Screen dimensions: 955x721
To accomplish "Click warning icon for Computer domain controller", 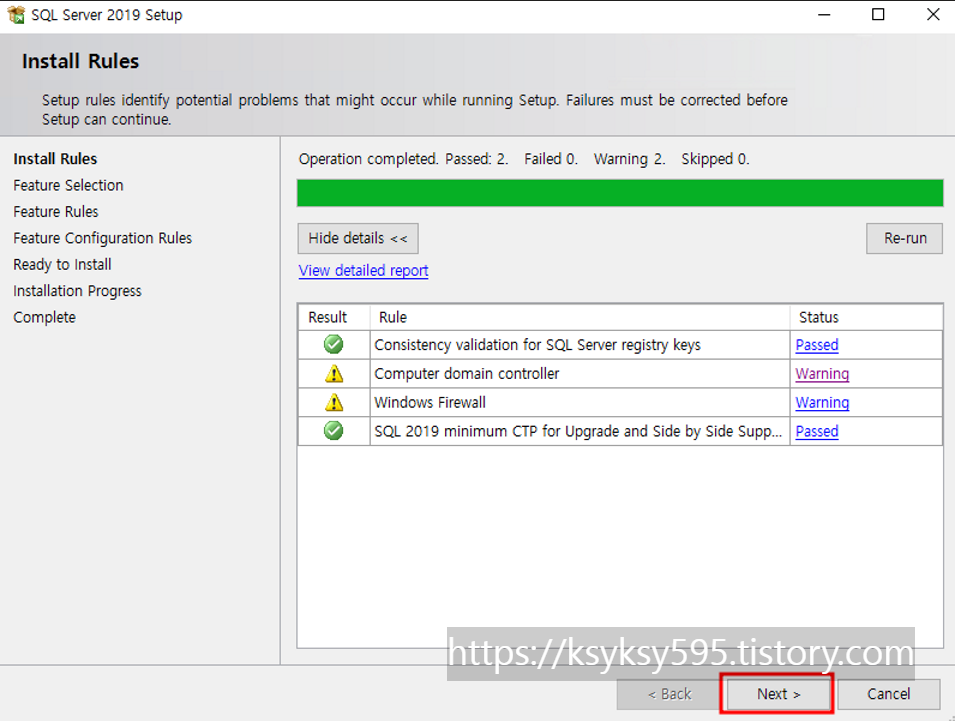I will [334, 373].
